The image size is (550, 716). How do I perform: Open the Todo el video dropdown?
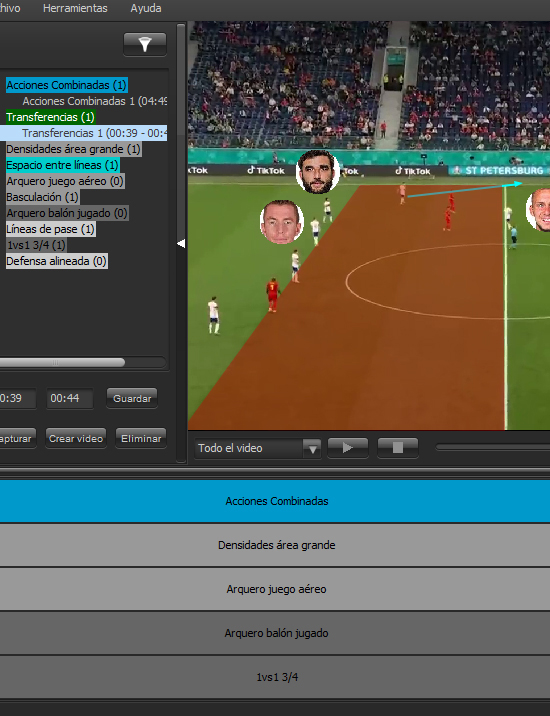258,448
